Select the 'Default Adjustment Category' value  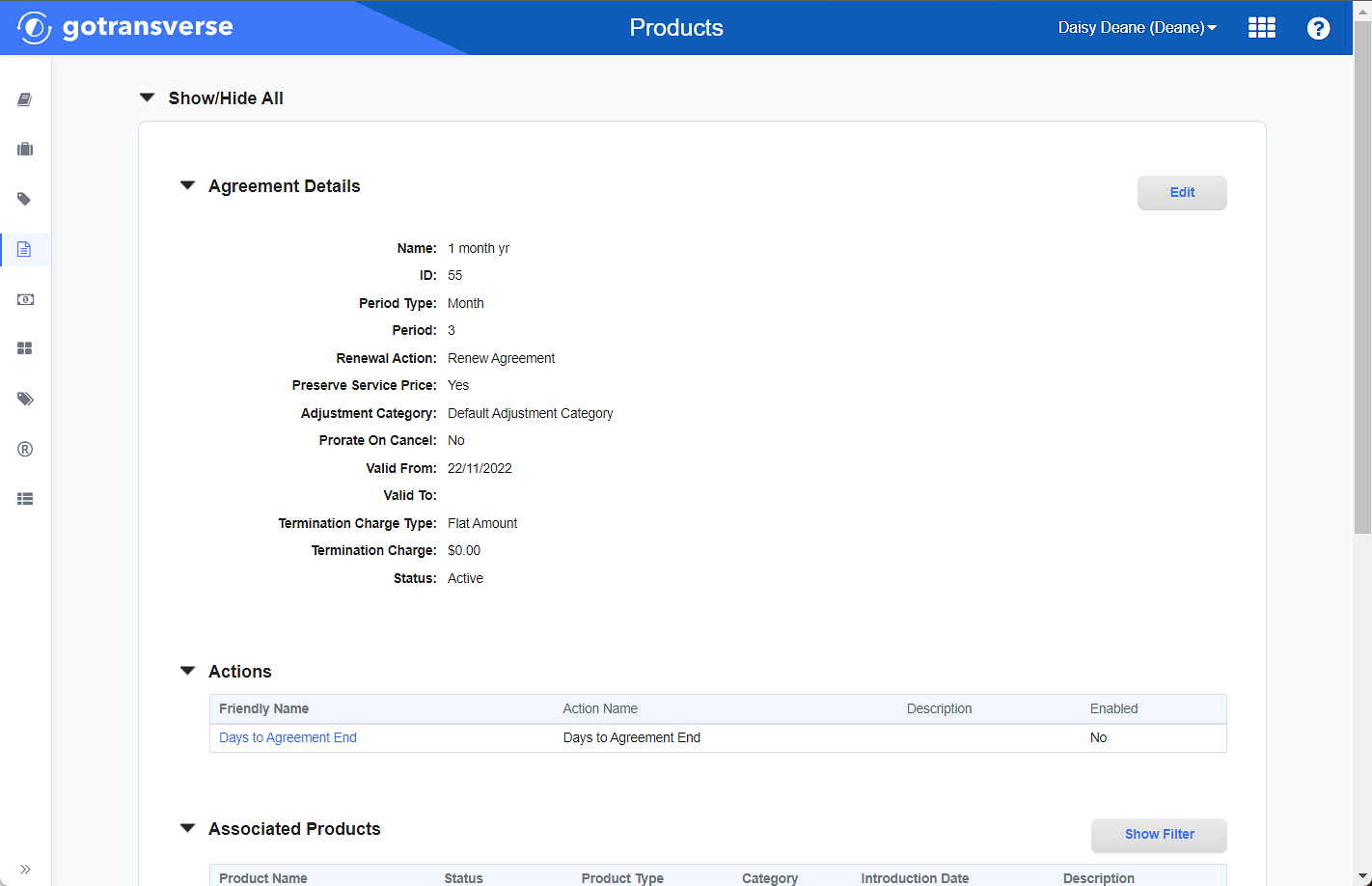531,413
